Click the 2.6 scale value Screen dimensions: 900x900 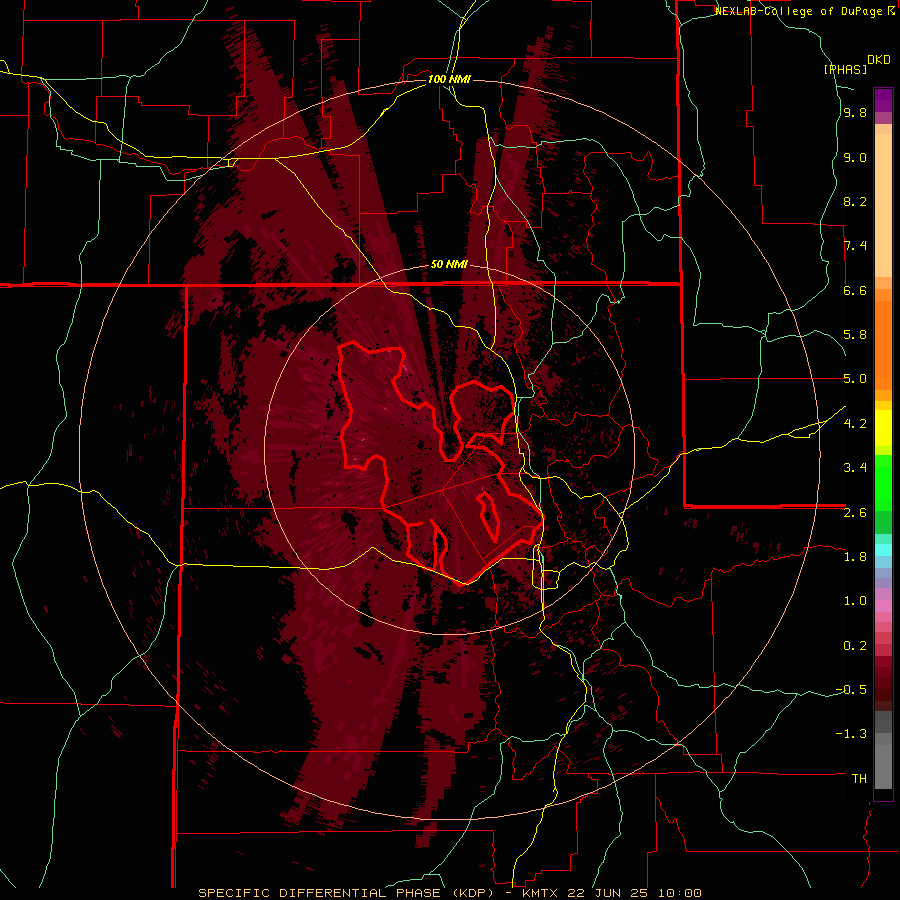click(x=855, y=513)
